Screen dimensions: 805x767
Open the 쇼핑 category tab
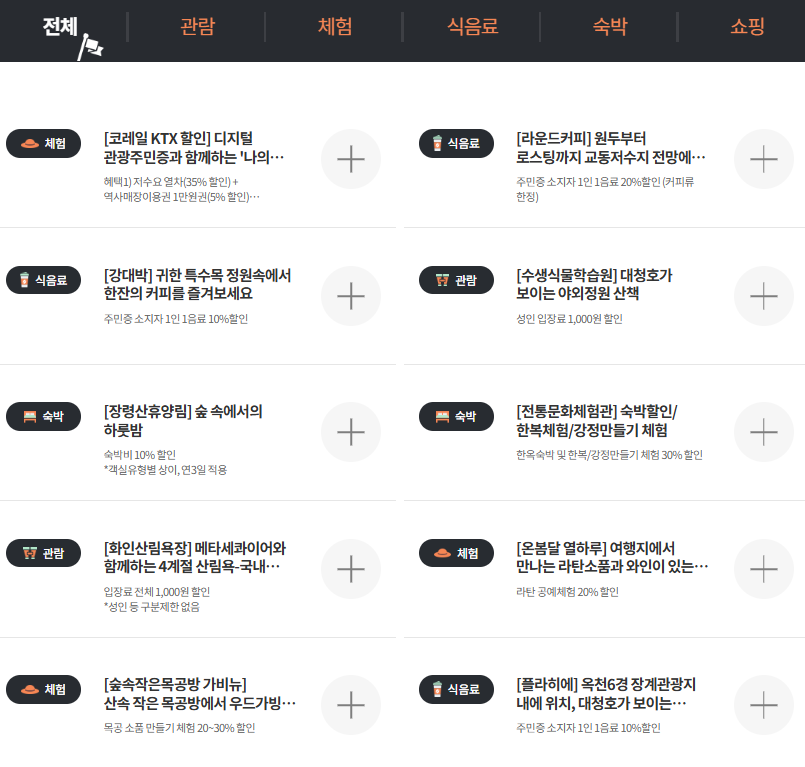coord(746,27)
